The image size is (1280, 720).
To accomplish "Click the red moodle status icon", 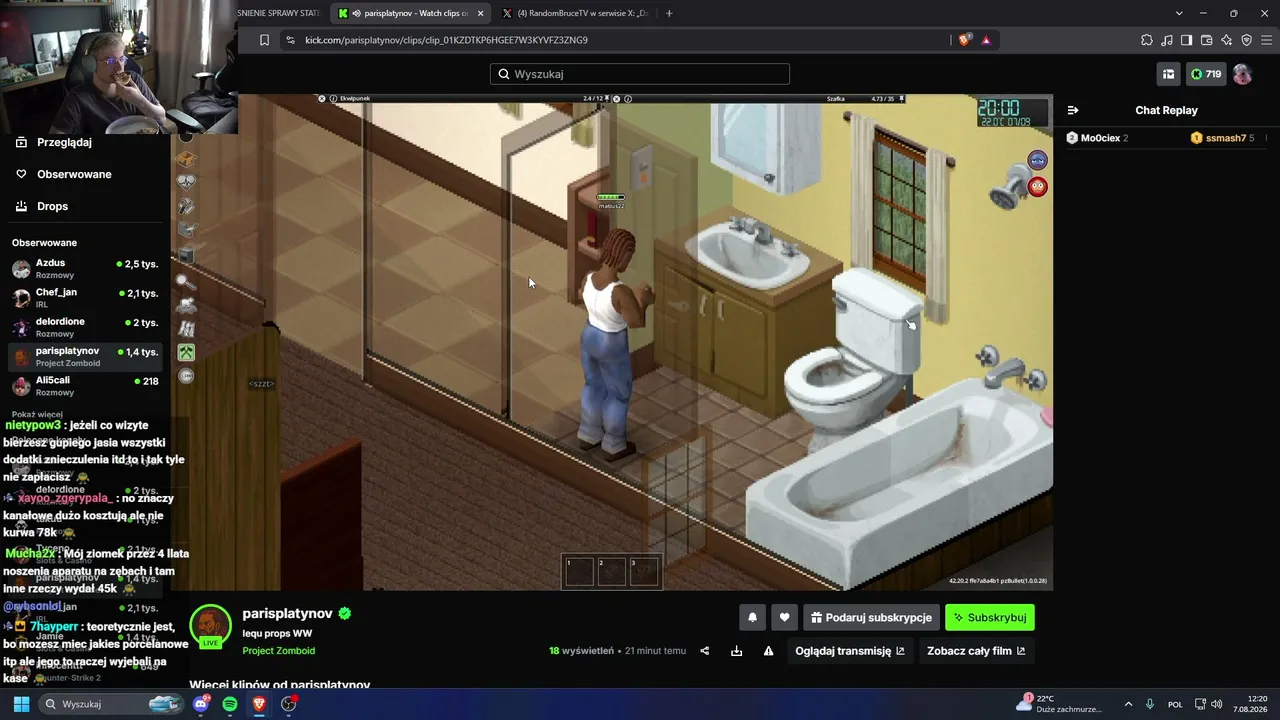I will coord(1038,186).
